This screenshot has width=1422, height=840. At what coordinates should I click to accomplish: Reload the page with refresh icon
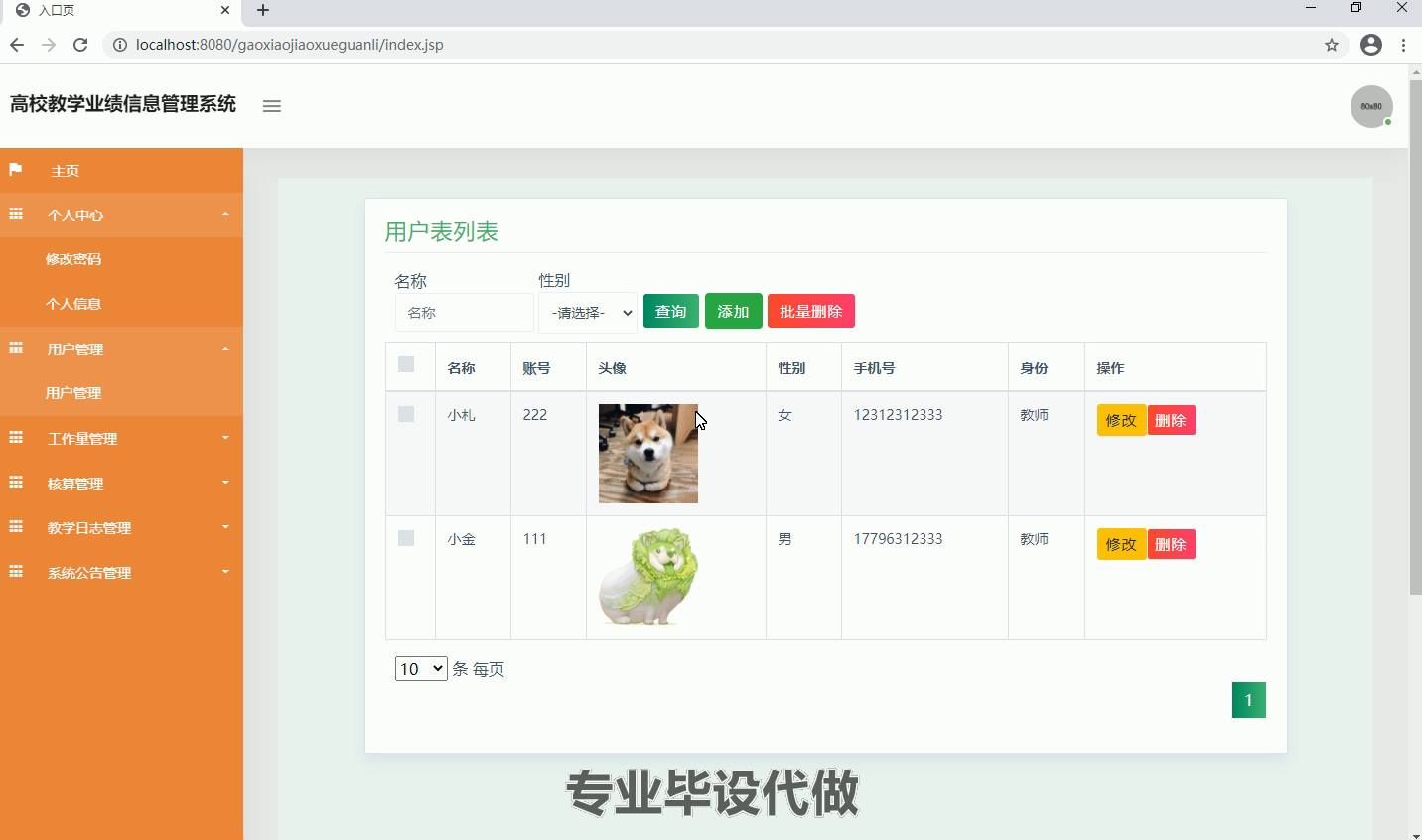pos(80,45)
